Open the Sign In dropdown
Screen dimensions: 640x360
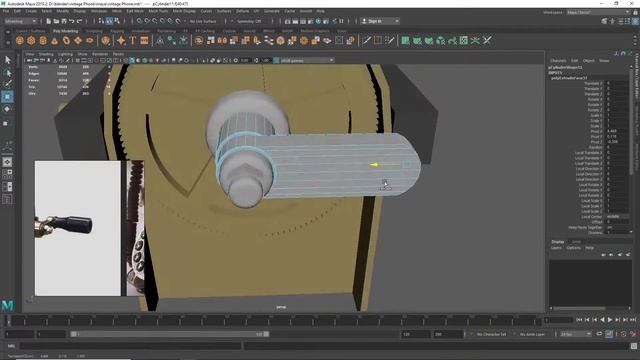pos(380,21)
